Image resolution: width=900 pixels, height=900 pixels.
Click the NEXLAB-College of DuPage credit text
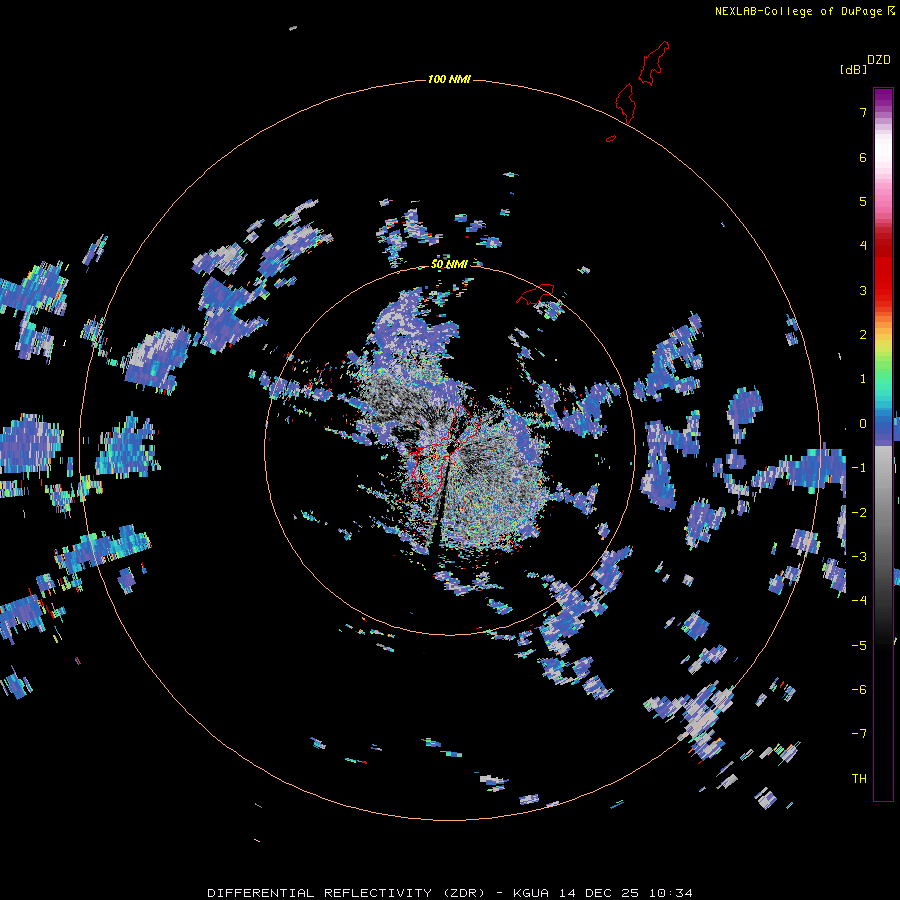click(x=804, y=11)
